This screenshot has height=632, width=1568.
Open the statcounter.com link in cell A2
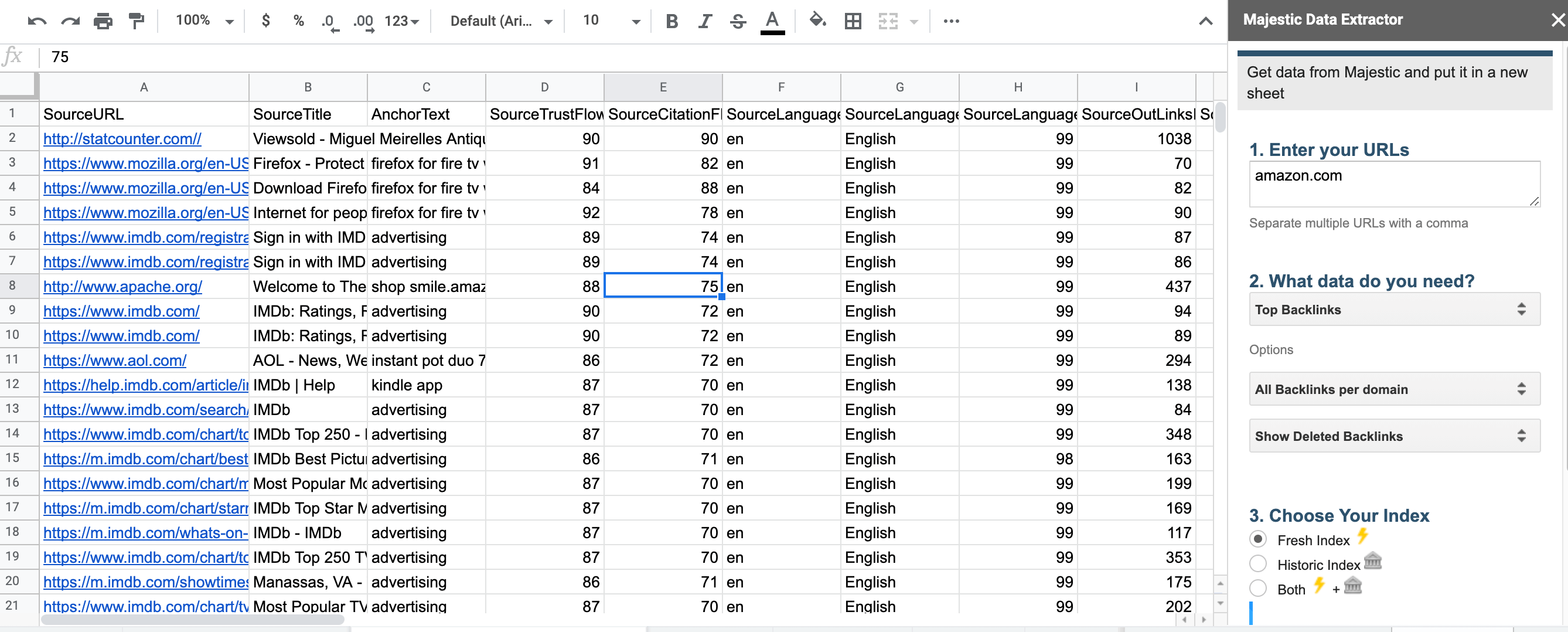(x=122, y=139)
